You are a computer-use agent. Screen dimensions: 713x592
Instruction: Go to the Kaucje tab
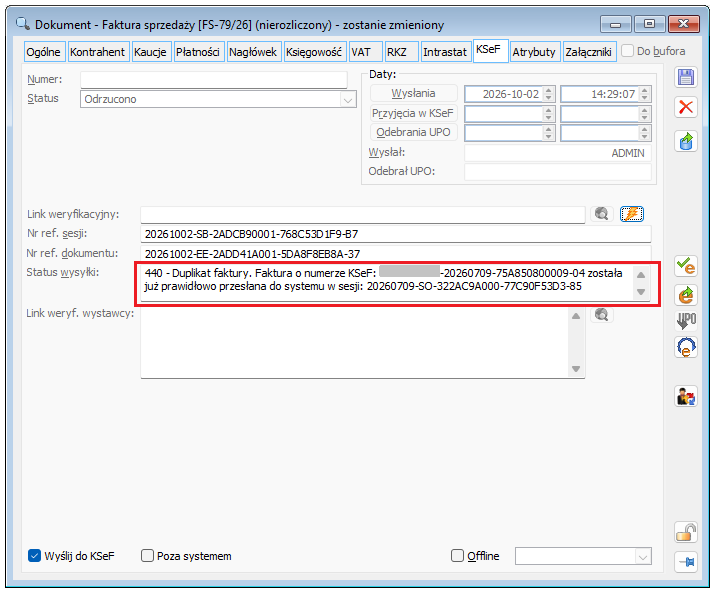click(x=150, y=52)
